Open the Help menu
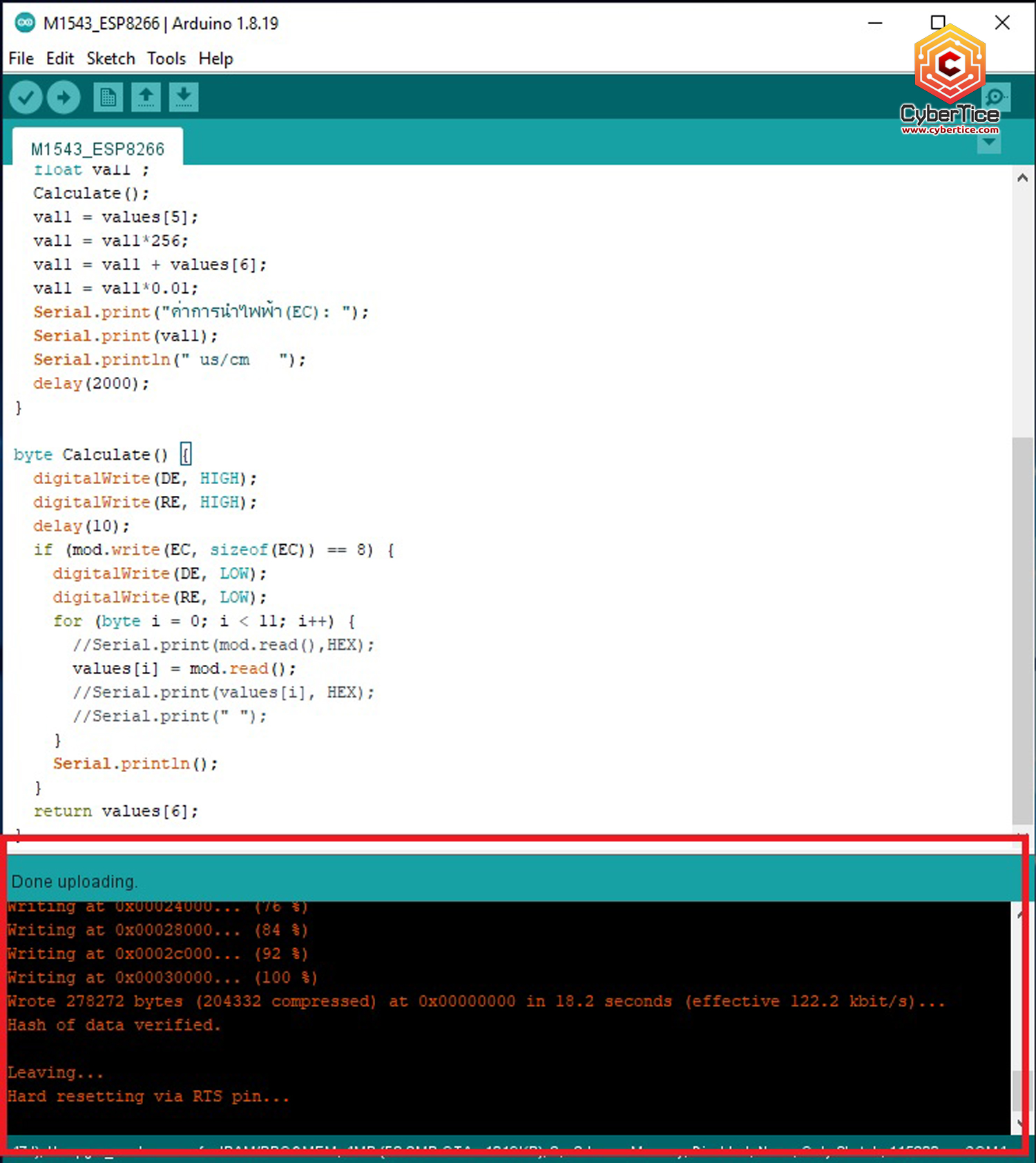 point(215,59)
